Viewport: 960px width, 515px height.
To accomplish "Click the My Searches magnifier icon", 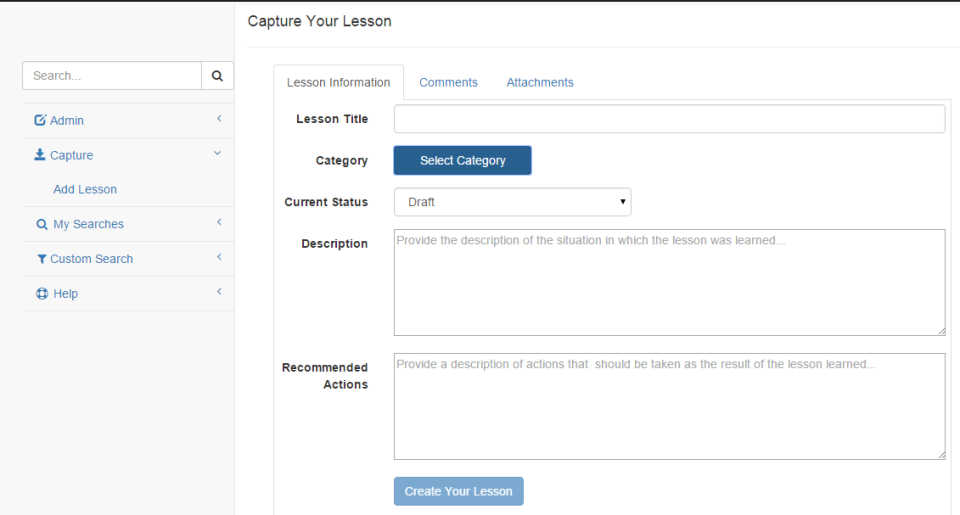I will 42,224.
